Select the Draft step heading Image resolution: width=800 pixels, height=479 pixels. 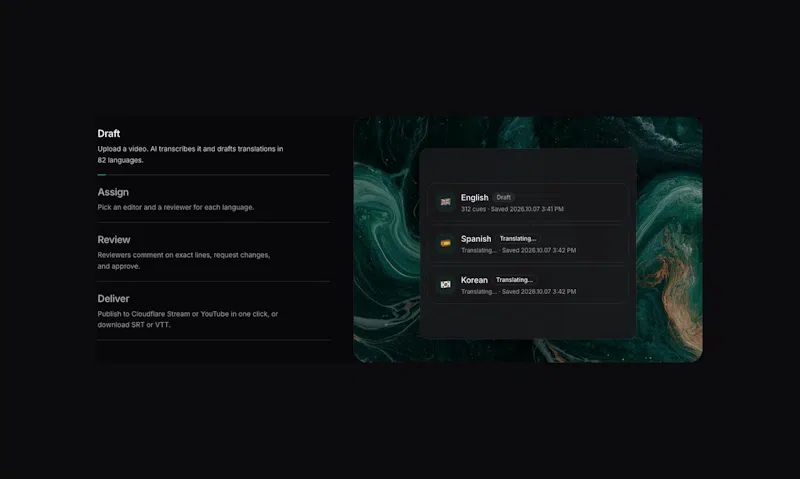pyautogui.click(x=109, y=134)
